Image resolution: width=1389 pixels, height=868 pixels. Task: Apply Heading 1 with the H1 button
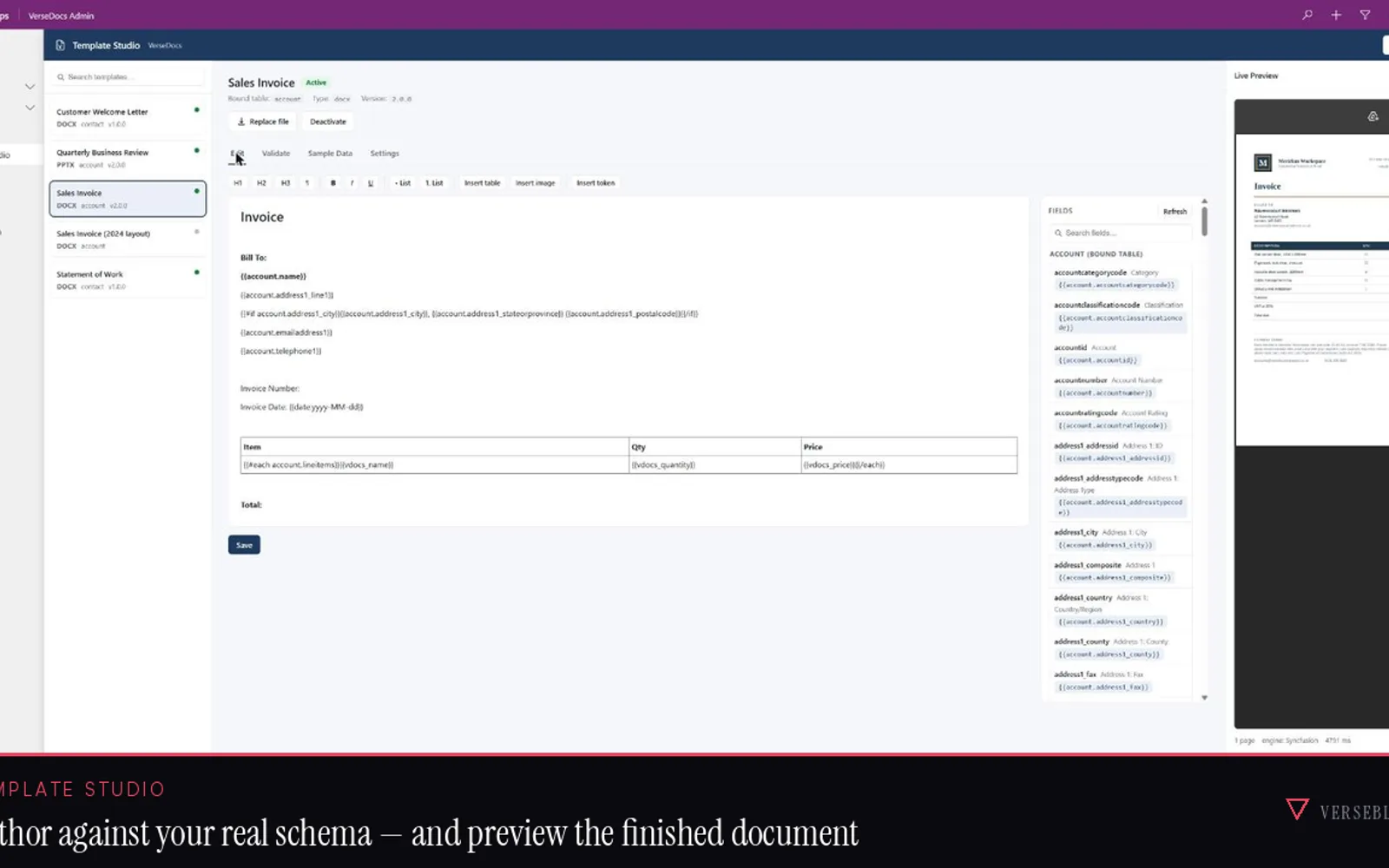pyautogui.click(x=238, y=183)
